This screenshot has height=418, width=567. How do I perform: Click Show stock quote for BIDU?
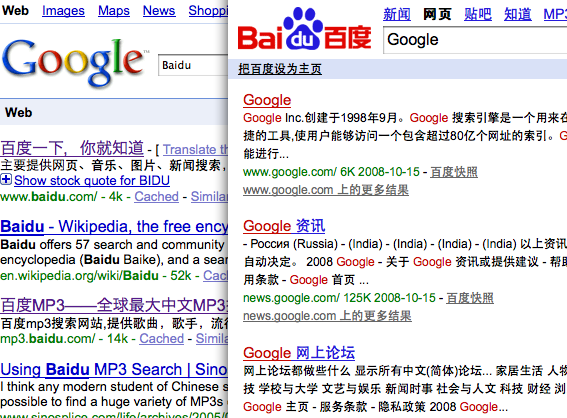92,180
